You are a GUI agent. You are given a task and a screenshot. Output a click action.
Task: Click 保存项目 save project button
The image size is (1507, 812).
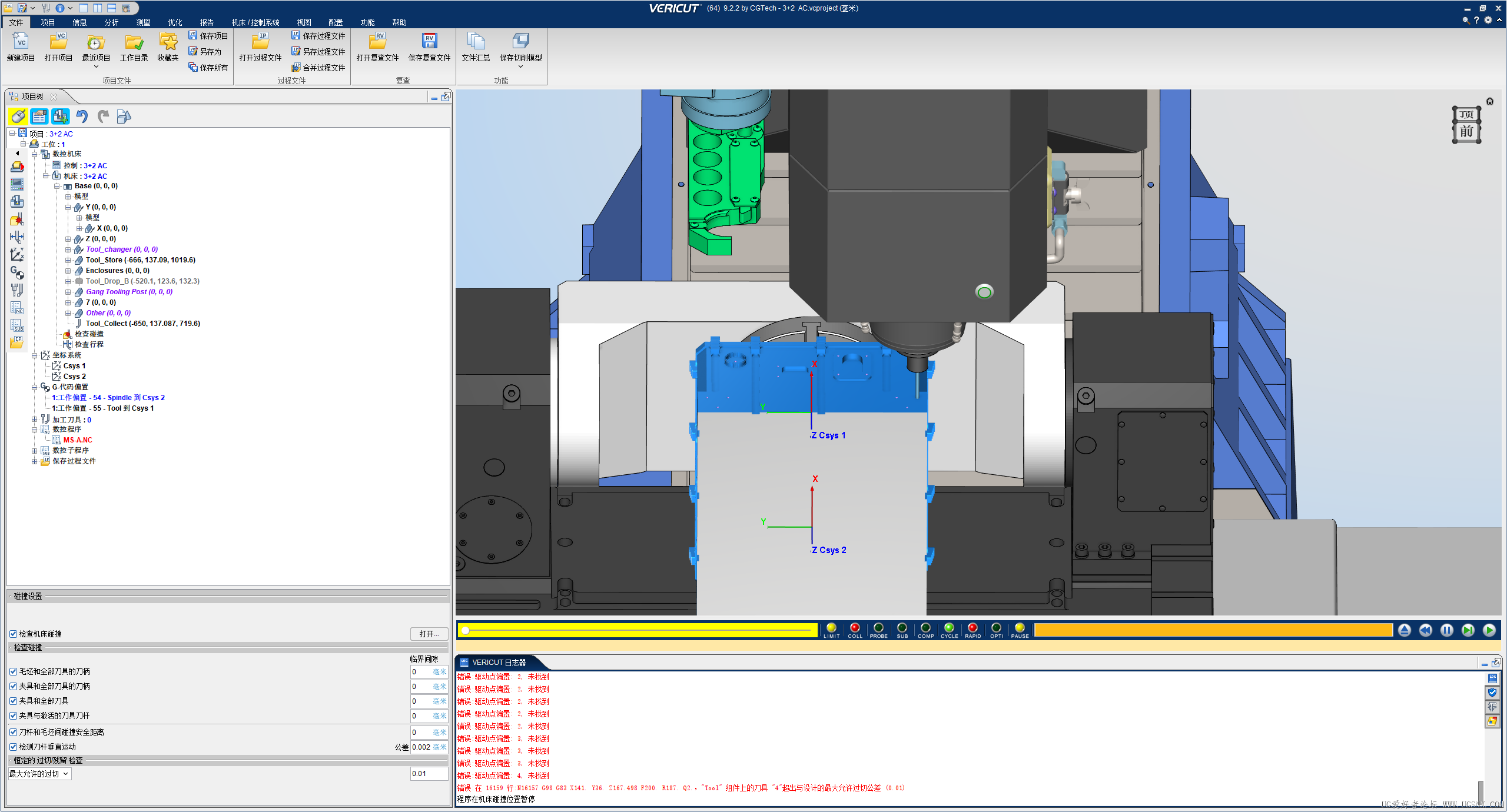pyautogui.click(x=208, y=36)
